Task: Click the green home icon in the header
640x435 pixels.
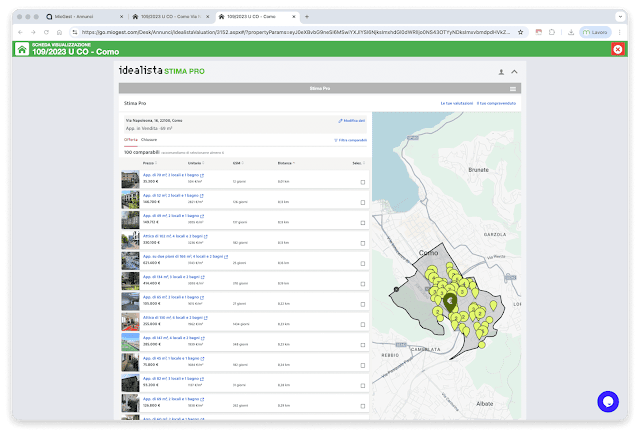Action: pyautogui.click(x=22, y=49)
